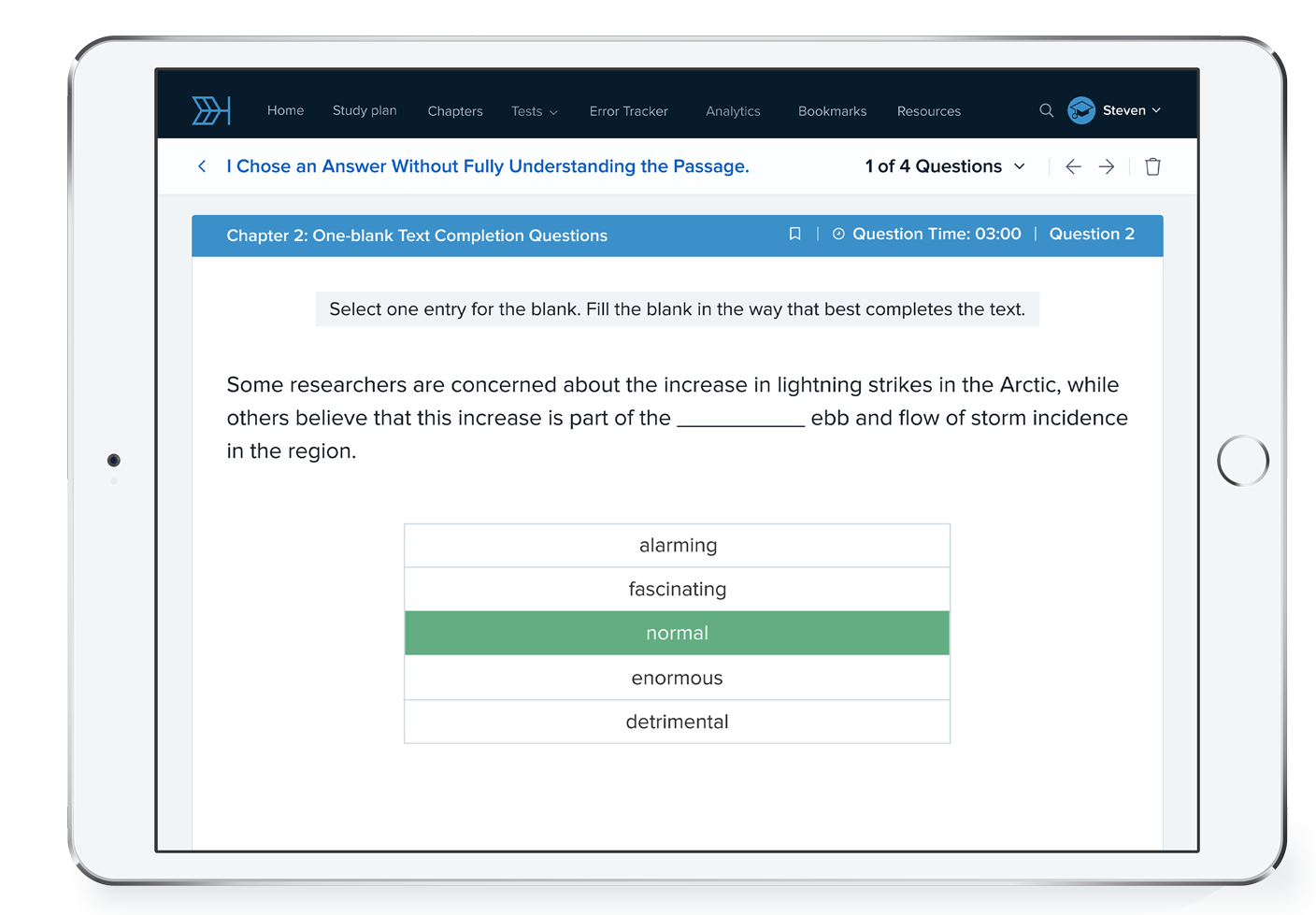Advance to next question arrow
1316x915 pixels.
tap(1107, 166)
